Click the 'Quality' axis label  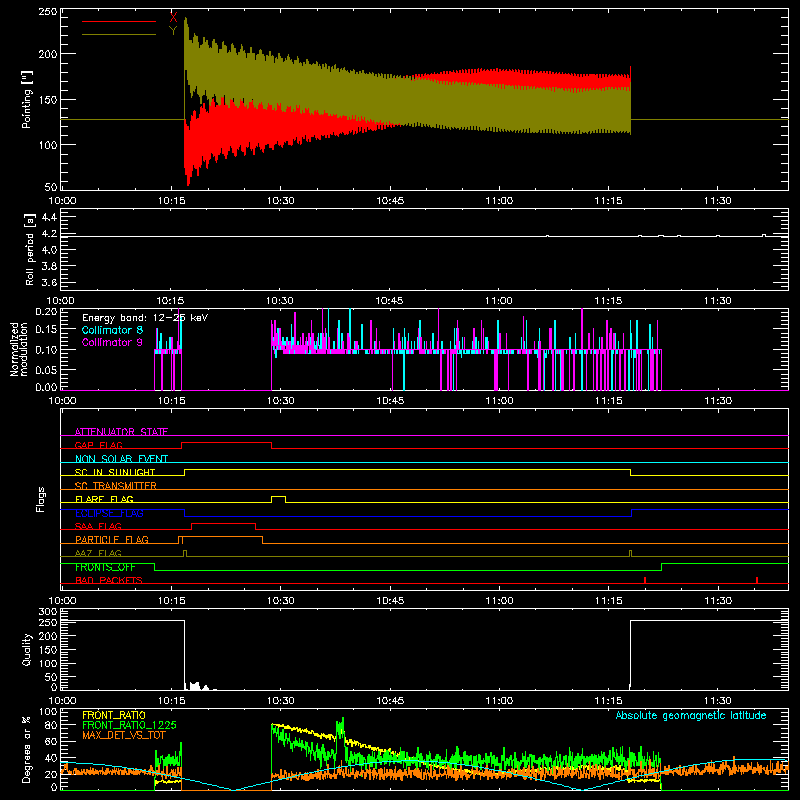[27, 649]
